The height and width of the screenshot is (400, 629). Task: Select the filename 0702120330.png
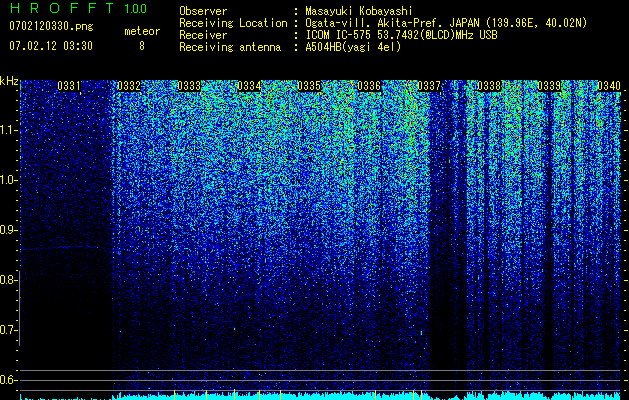pos(51,26)
